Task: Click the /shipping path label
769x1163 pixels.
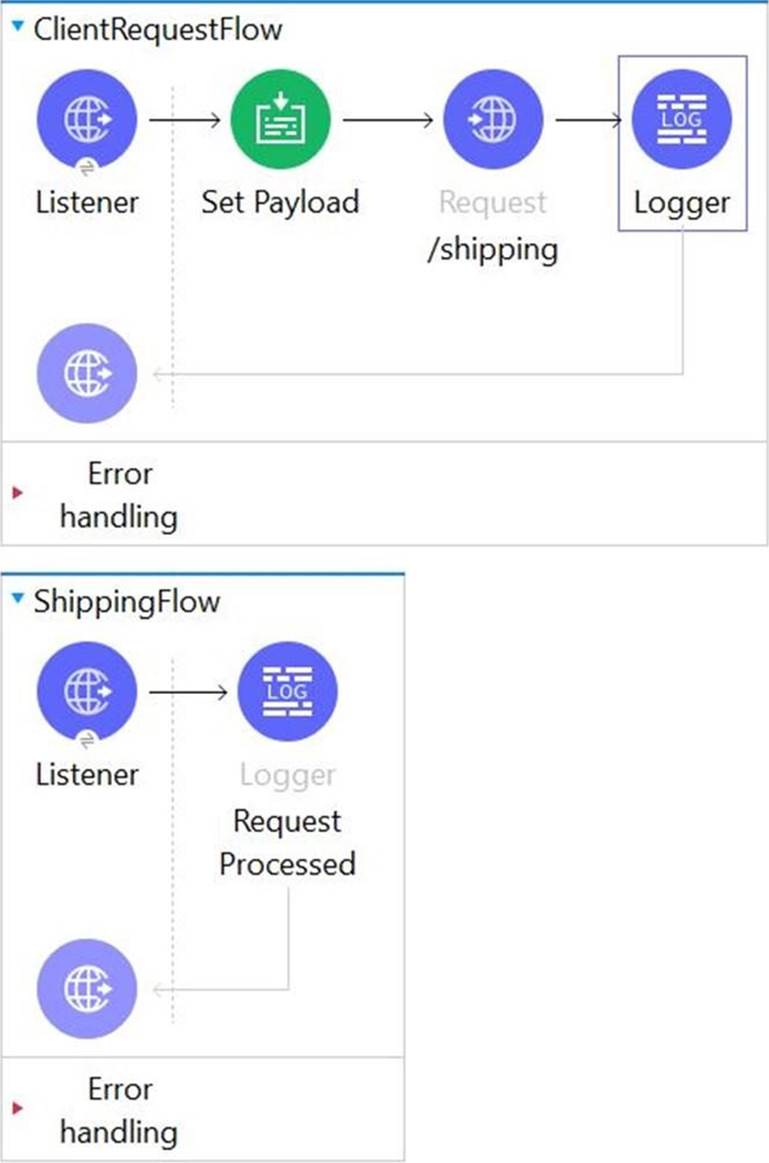Action: coord(493,248)
